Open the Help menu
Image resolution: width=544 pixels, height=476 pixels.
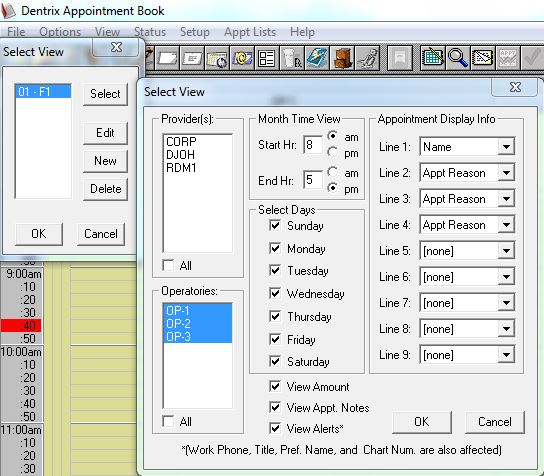pyautogui.click(x=303, y=32)
